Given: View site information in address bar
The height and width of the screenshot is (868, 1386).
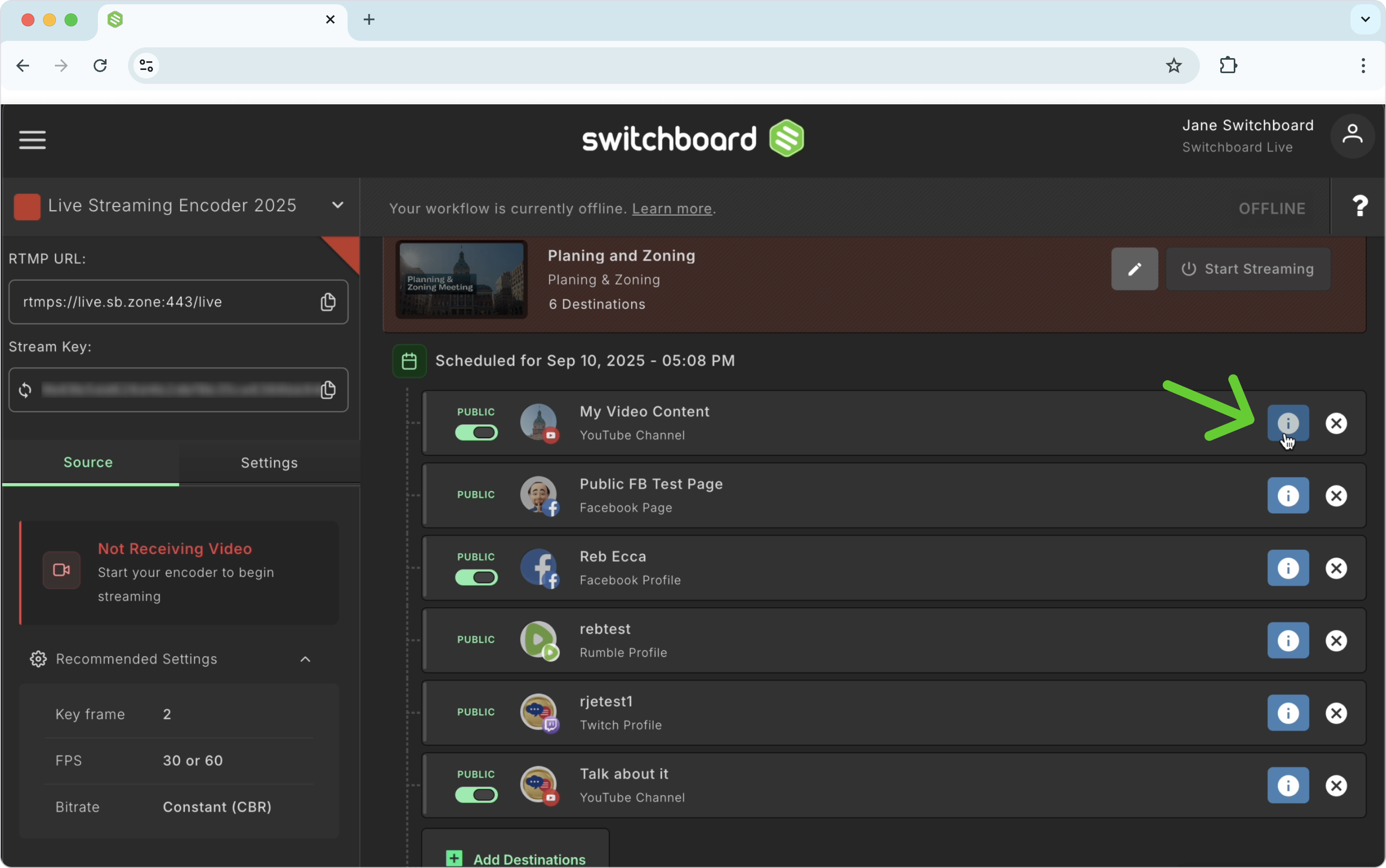Looking at the screenshot, I should 146,66.
